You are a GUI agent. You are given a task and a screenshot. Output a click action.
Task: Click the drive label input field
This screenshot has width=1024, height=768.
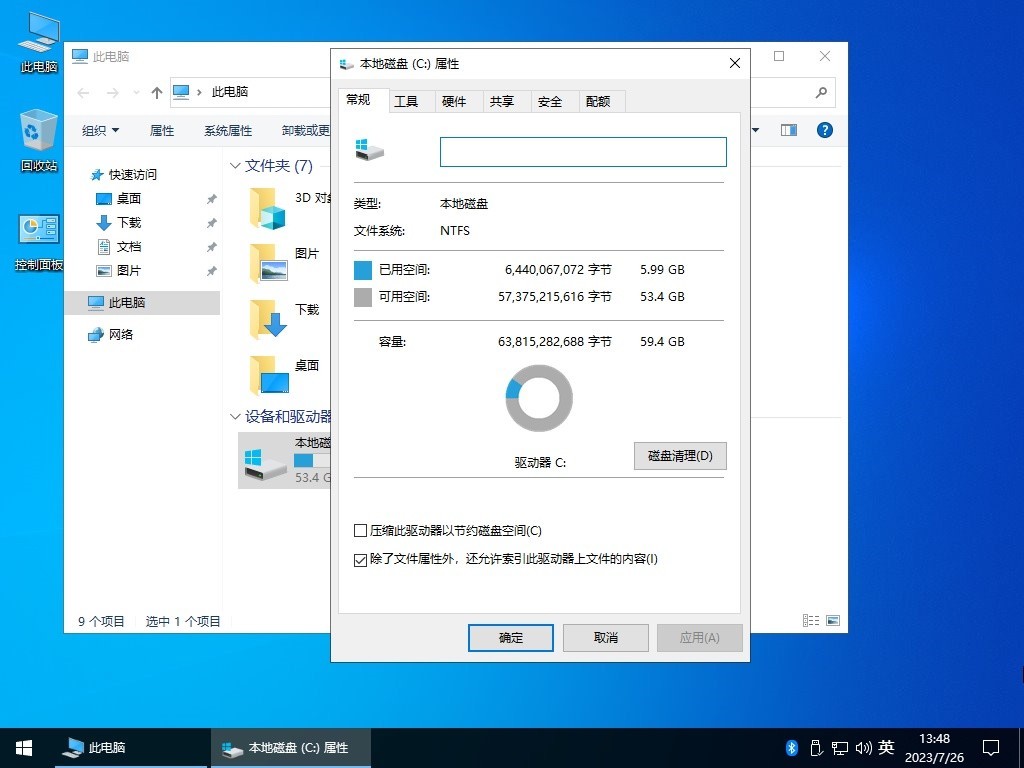pos(582,151)
